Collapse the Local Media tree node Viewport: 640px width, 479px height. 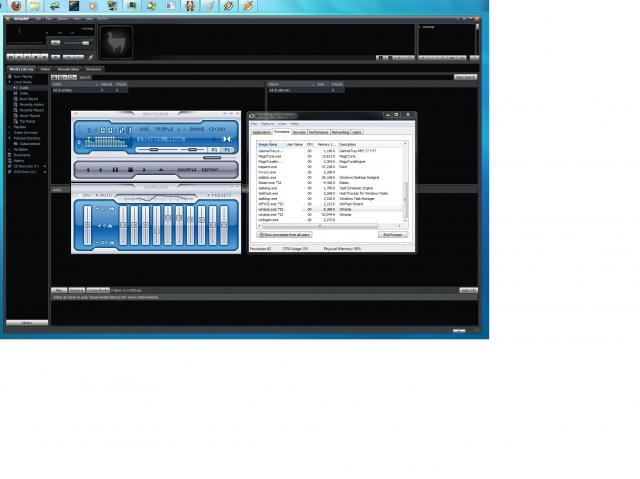tap(9, 82)
